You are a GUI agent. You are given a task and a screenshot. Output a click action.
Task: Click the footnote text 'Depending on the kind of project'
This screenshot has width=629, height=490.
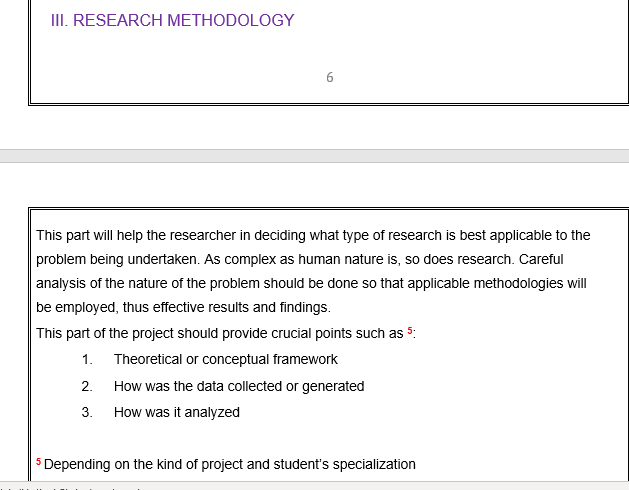pyautogui.click(x=229, y=464)
